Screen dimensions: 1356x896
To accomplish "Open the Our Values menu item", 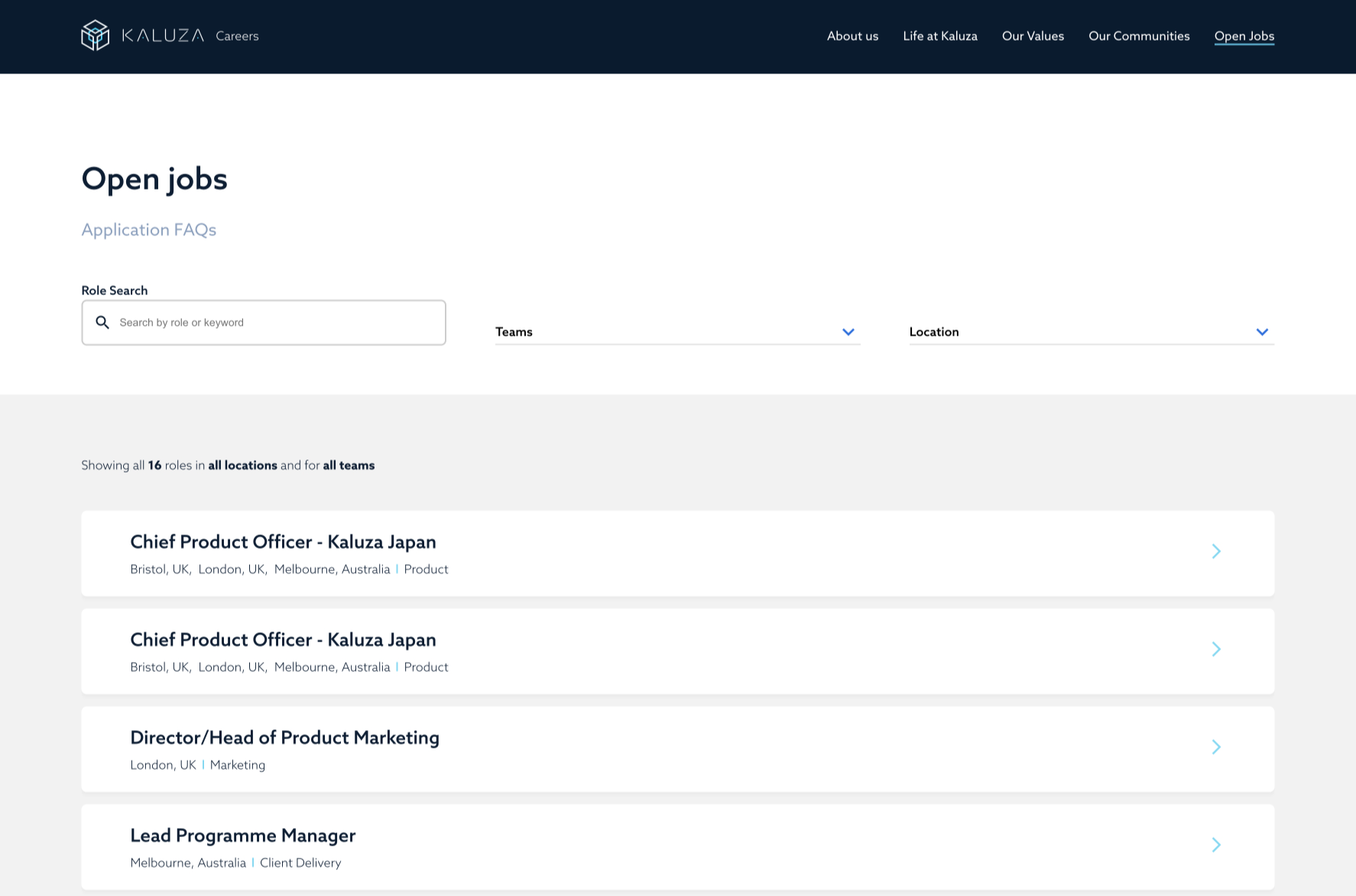I will [1033, 36].
